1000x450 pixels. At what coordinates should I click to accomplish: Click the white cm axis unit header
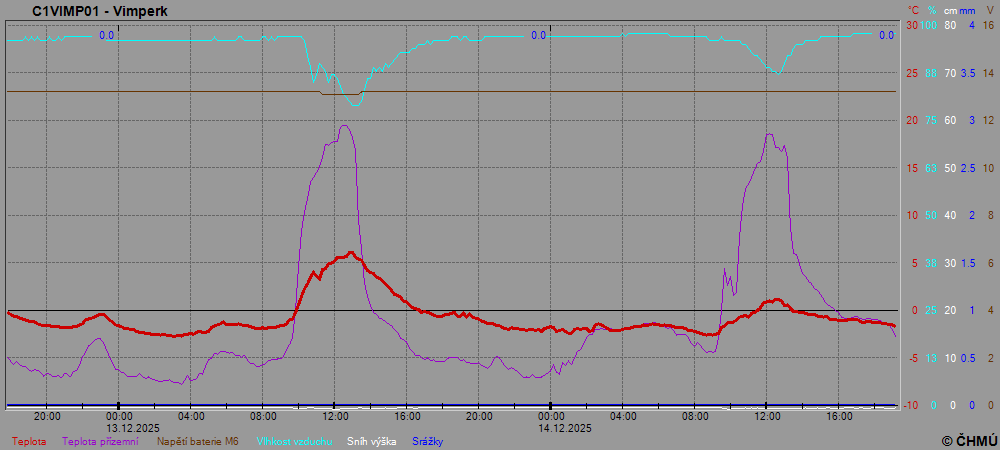click(x=950, y=10)
